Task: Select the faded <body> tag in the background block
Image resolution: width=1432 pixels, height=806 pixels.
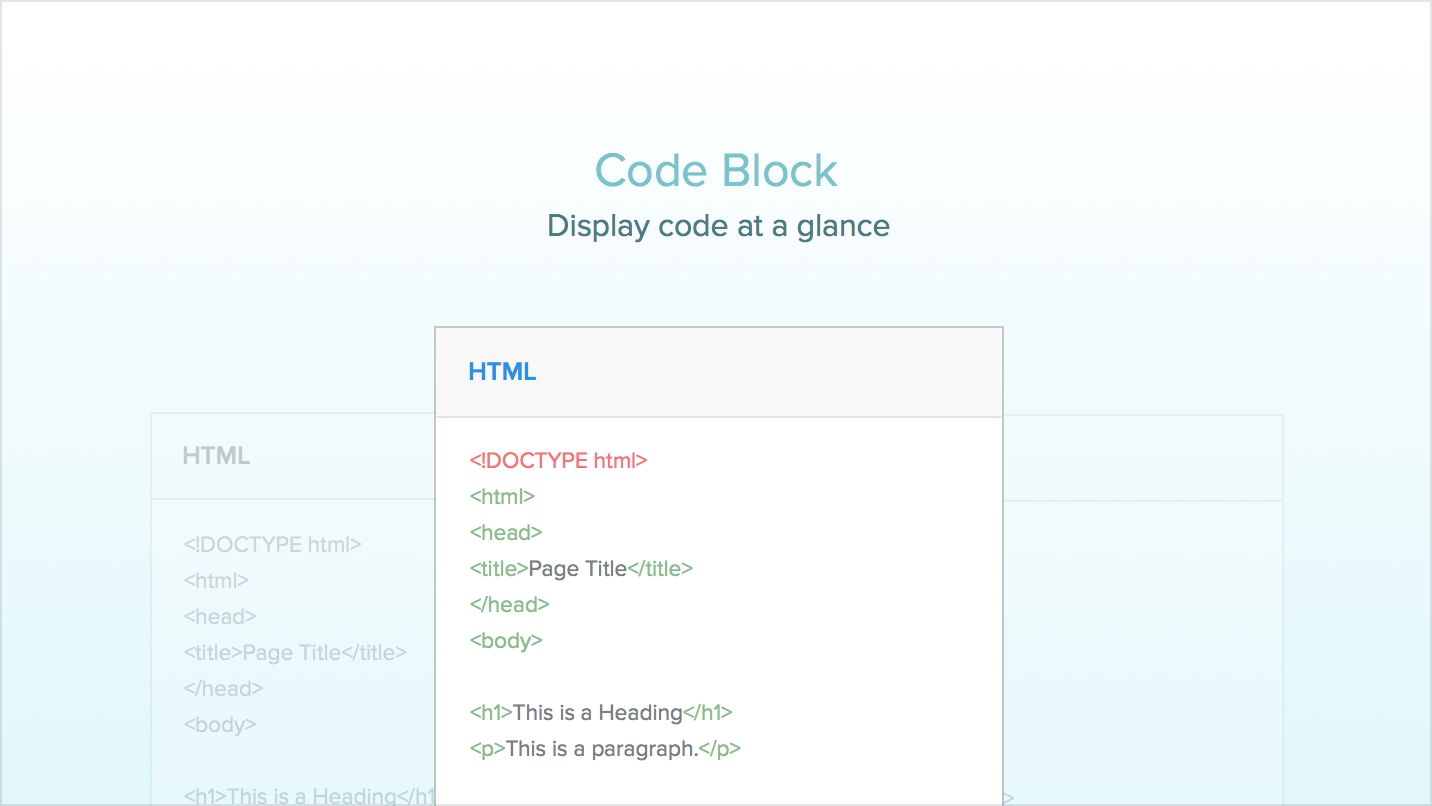Action: [x=220, y=724]
